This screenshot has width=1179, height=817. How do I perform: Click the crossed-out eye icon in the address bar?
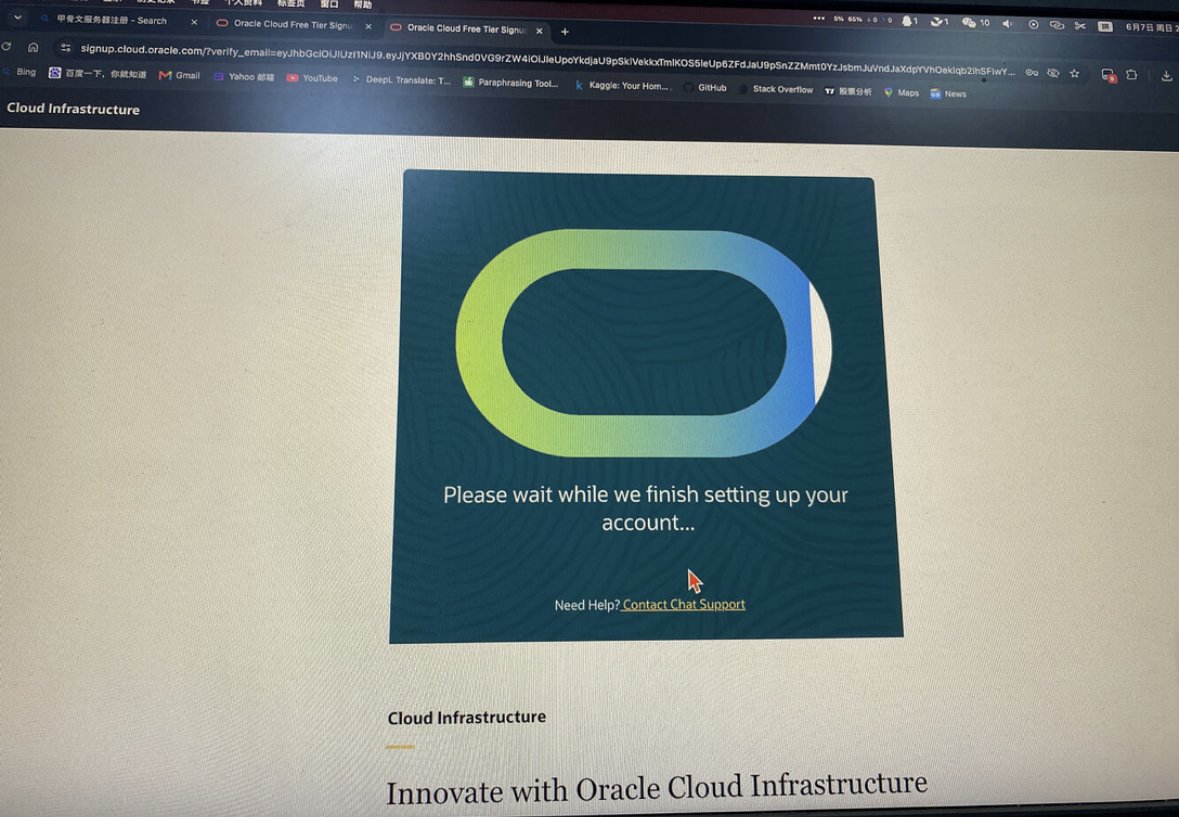click(1053, 73)
